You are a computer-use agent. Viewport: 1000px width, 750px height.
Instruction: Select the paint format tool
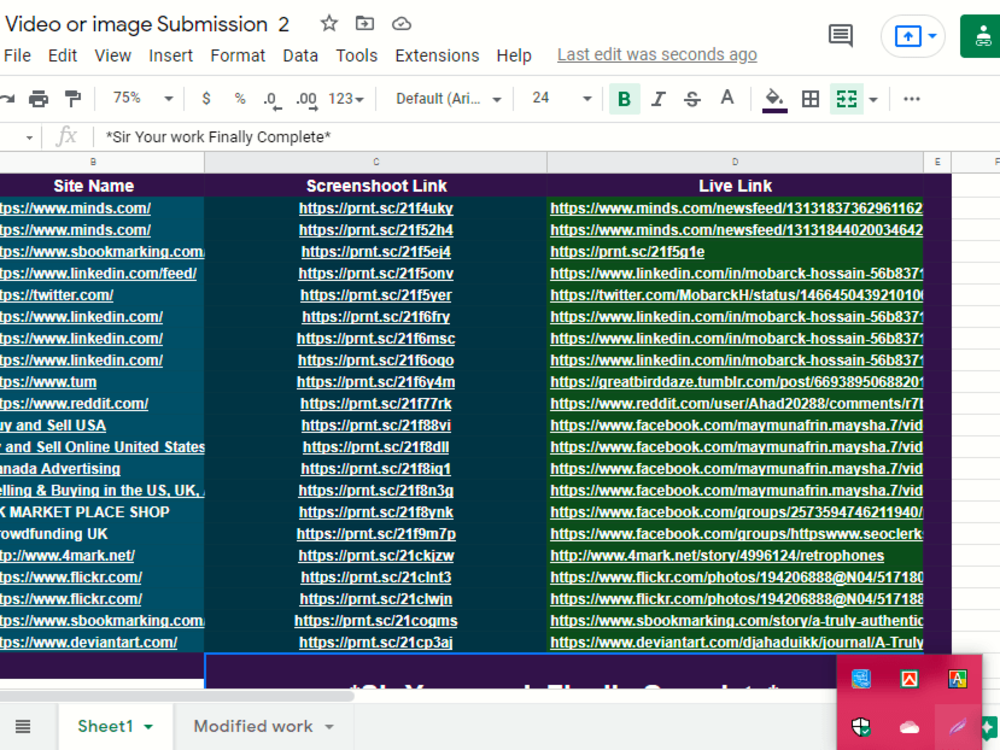coord(73,98)
